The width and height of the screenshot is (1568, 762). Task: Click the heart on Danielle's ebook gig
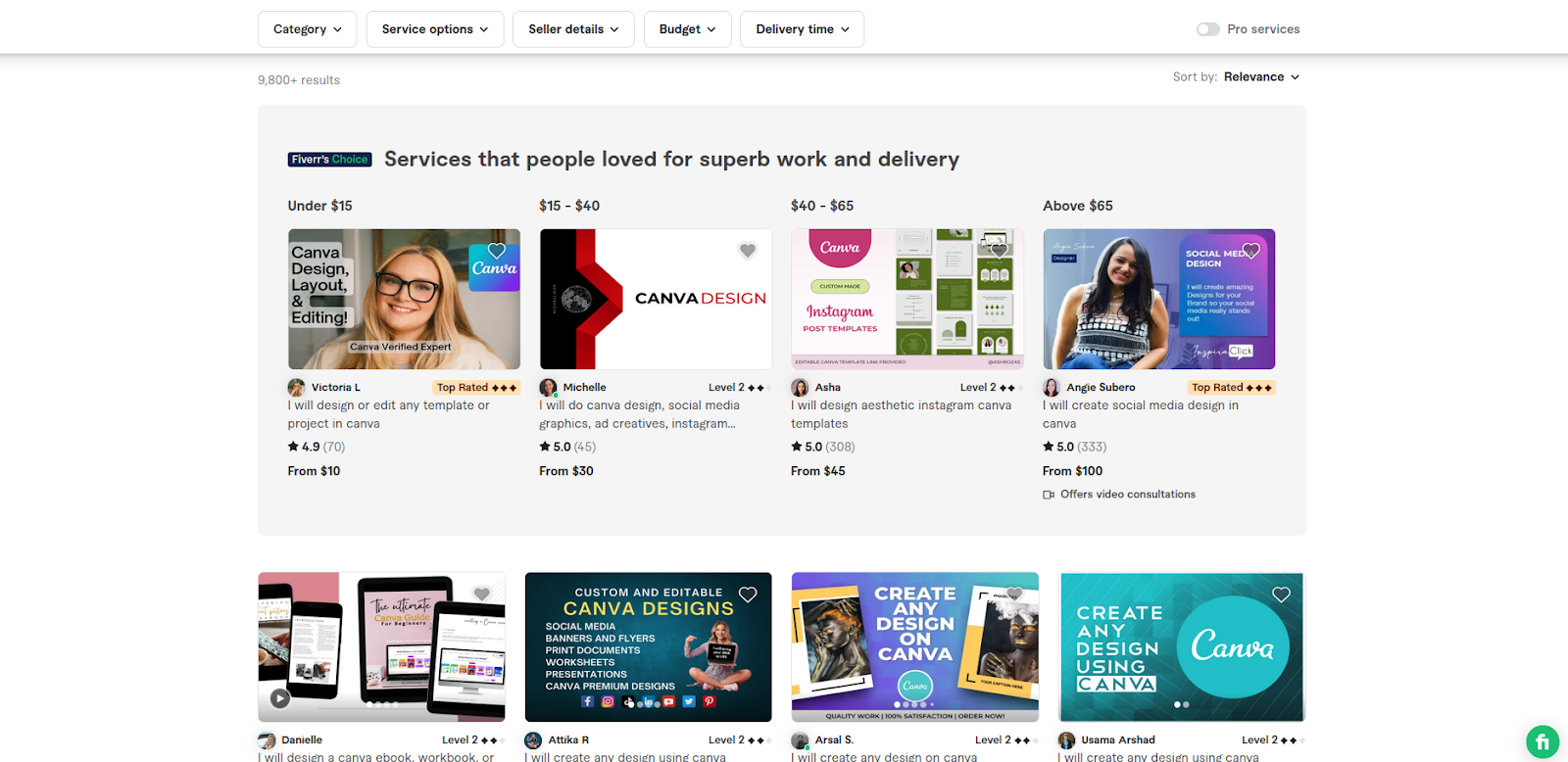click(481, 595)
